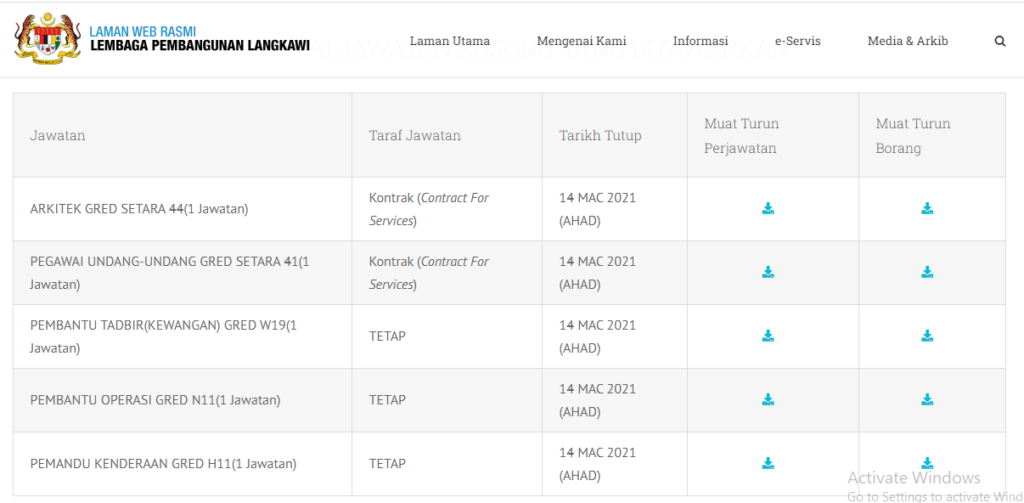1024x503 pixels.
Task: Download job description for PEMANDU KENDERAAN H11
Action: point(768,463)
